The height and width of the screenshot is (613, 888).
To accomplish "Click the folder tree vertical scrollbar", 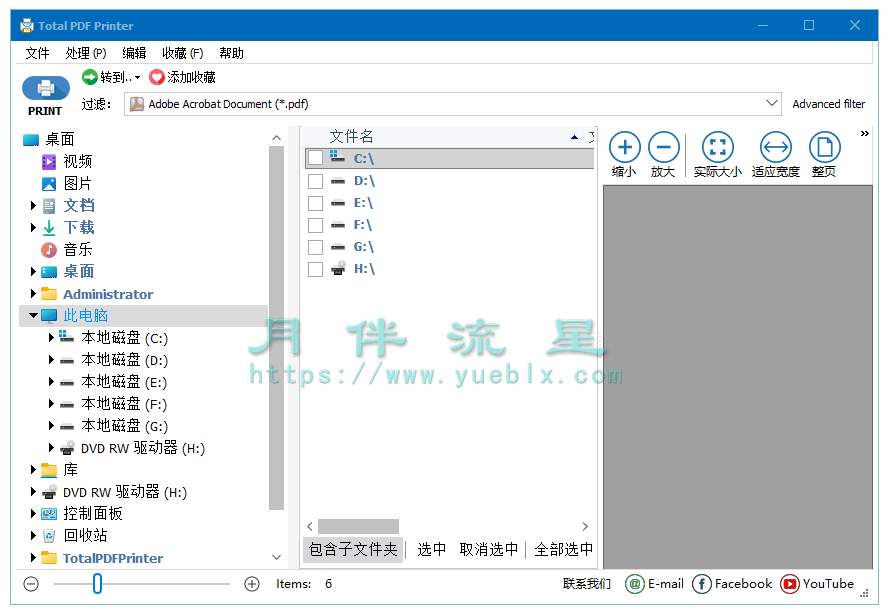I will coord(276,328).
